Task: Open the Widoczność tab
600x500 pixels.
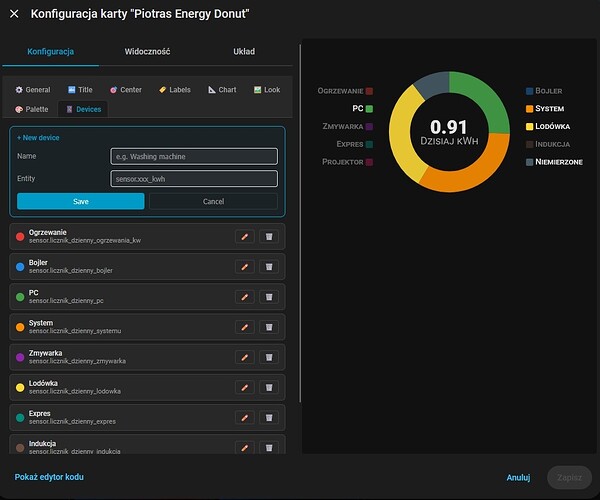Action: (147, 52)
